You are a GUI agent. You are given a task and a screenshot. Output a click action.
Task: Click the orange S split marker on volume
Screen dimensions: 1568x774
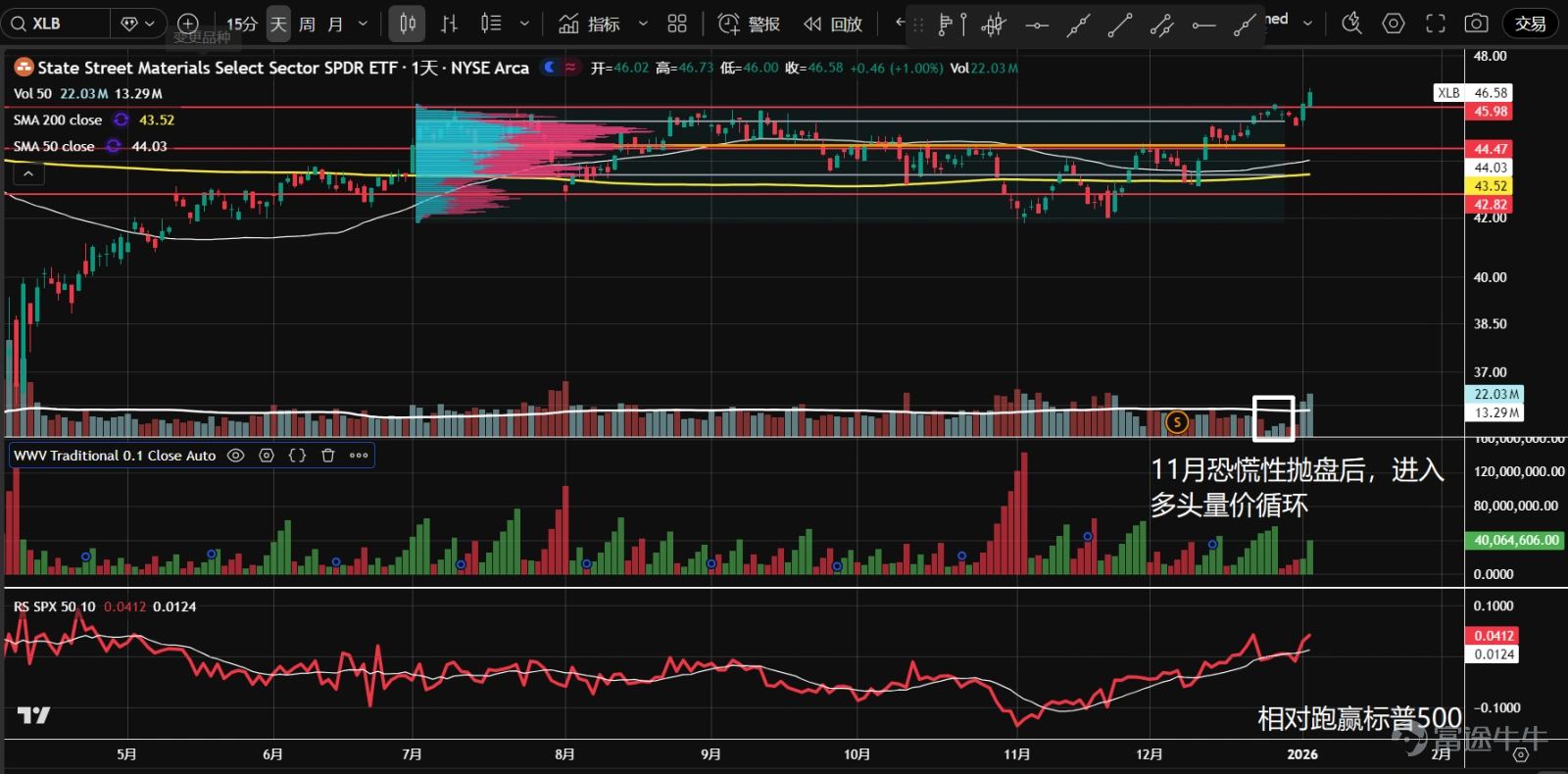(1176, 422)
